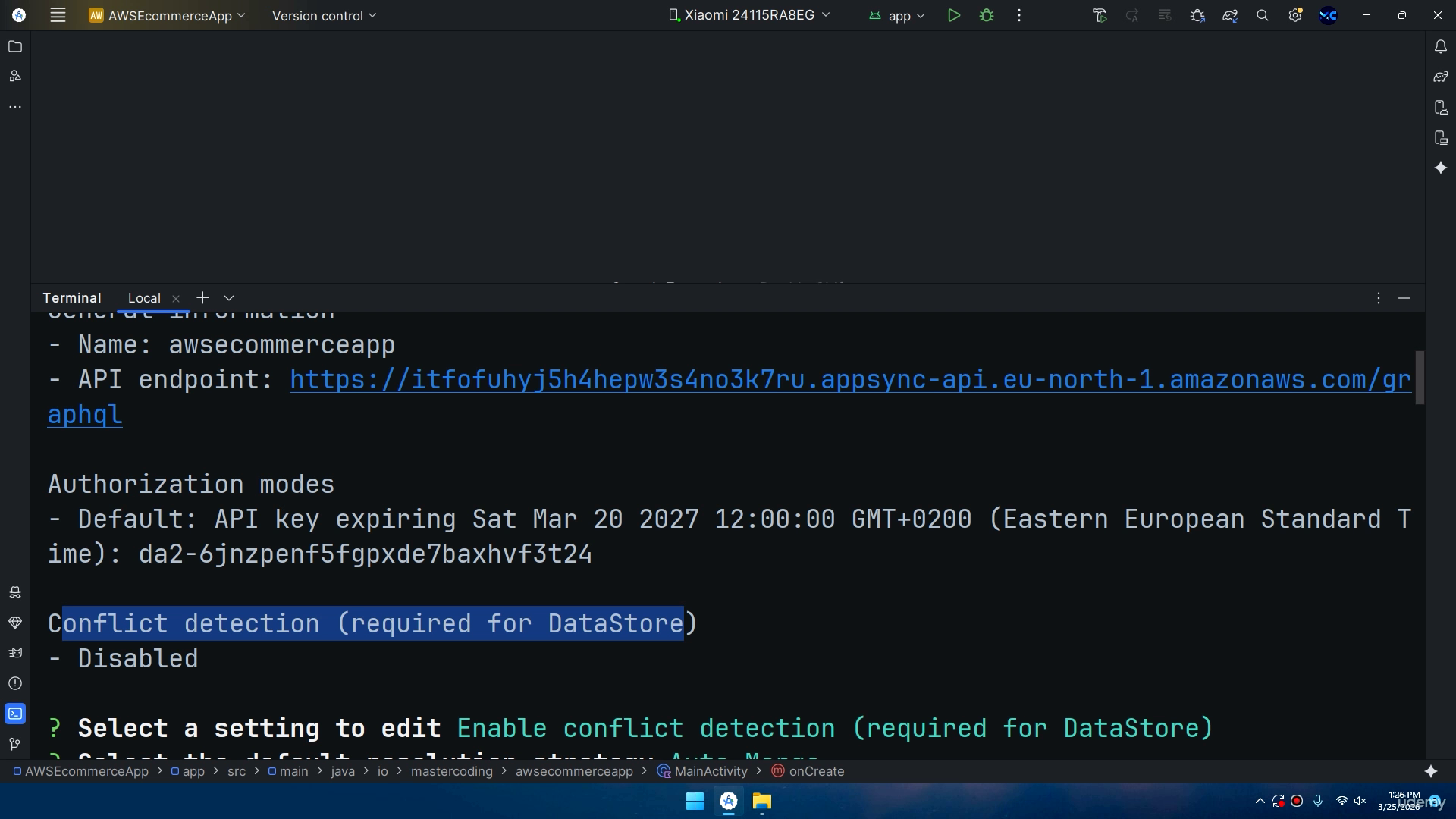Open Git version control tool icon
The height and width of the screenshot is (819, 1456).
(15, 744)
